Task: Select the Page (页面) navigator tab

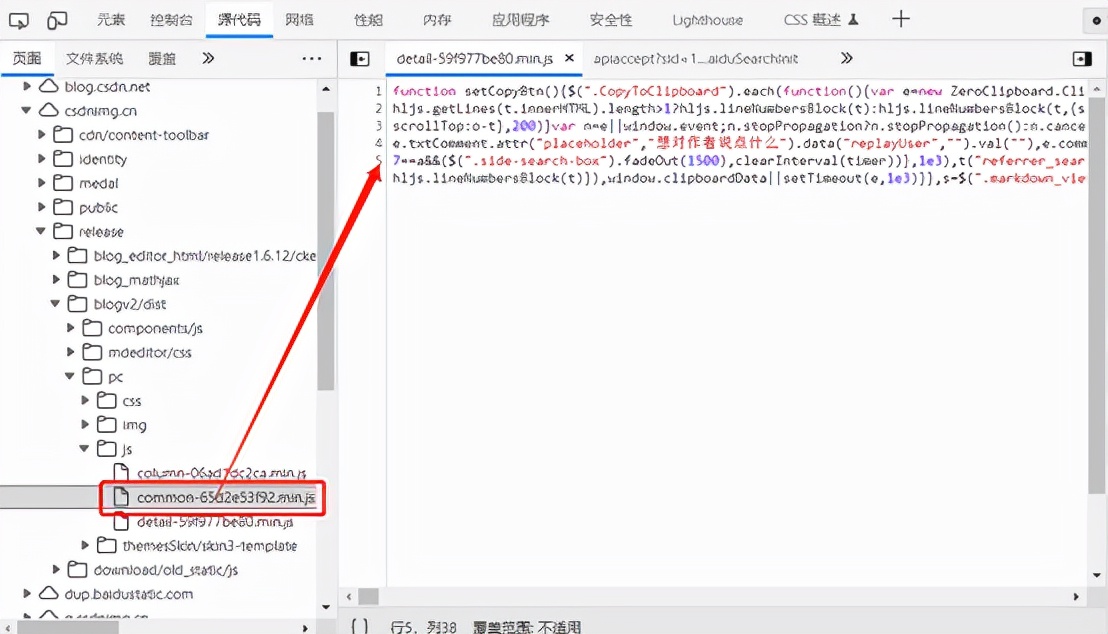Action: [x=27, y=59]
